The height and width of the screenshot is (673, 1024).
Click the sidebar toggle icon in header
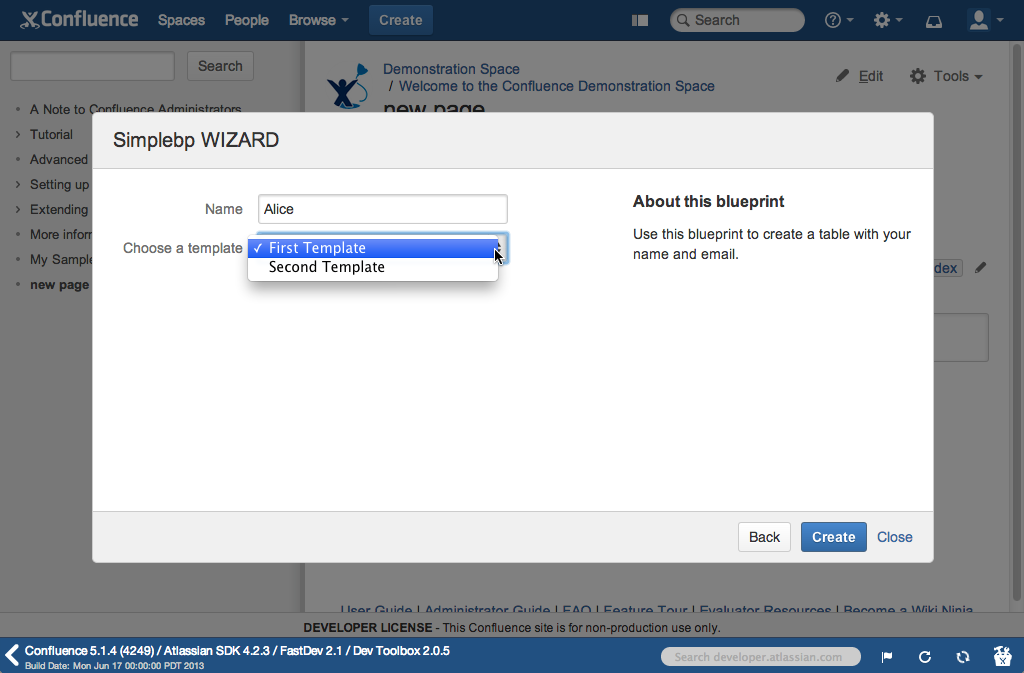[641, 20]
